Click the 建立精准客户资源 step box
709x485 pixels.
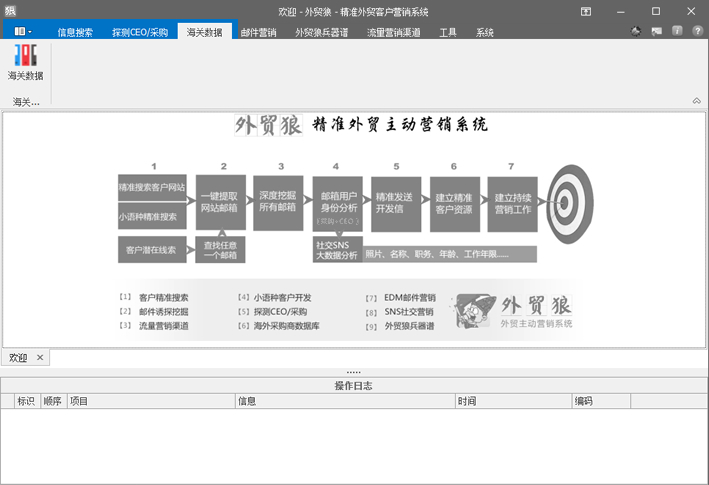(x=455, y=204)
